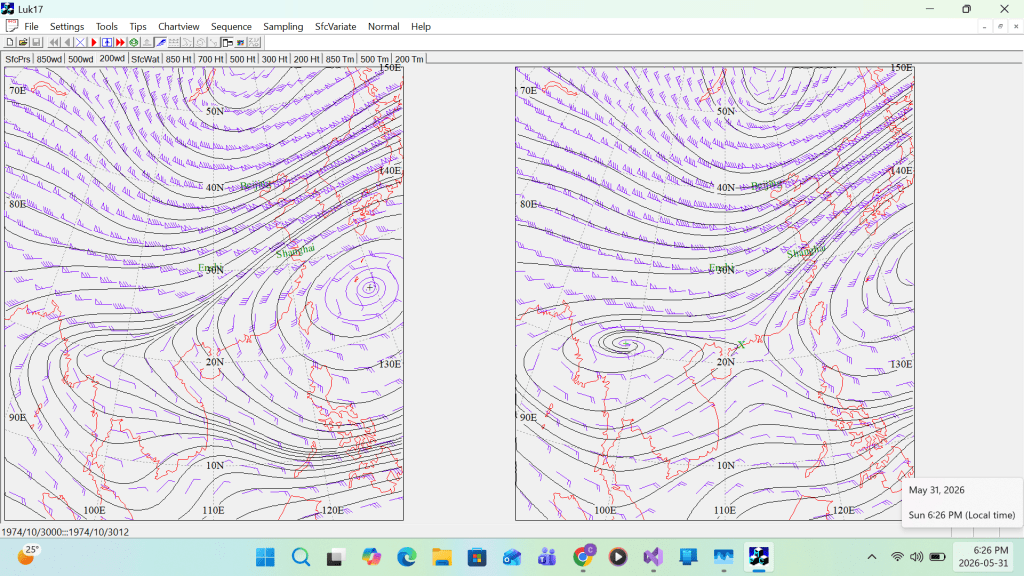Click the blue boxed up-arrow icon
Image resolution: width=1024 pixels, height=576 pixels.
click(107, 42)
